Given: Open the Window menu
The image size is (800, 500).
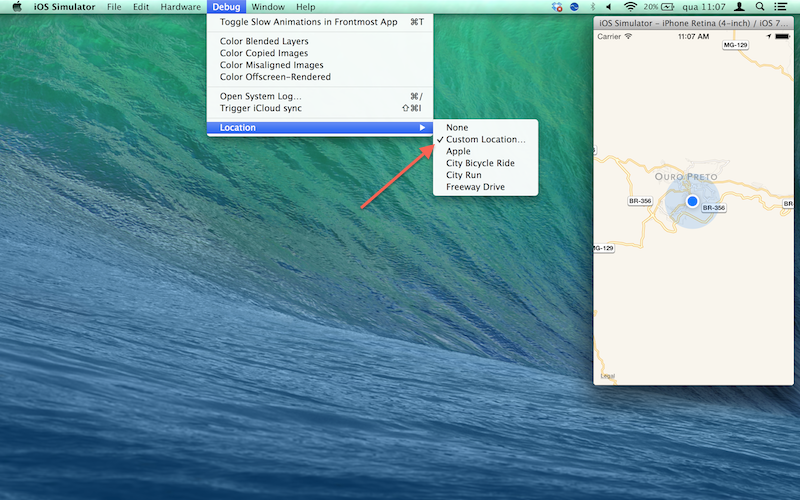Looking at the screenshot, I should [x=268, y=7].
